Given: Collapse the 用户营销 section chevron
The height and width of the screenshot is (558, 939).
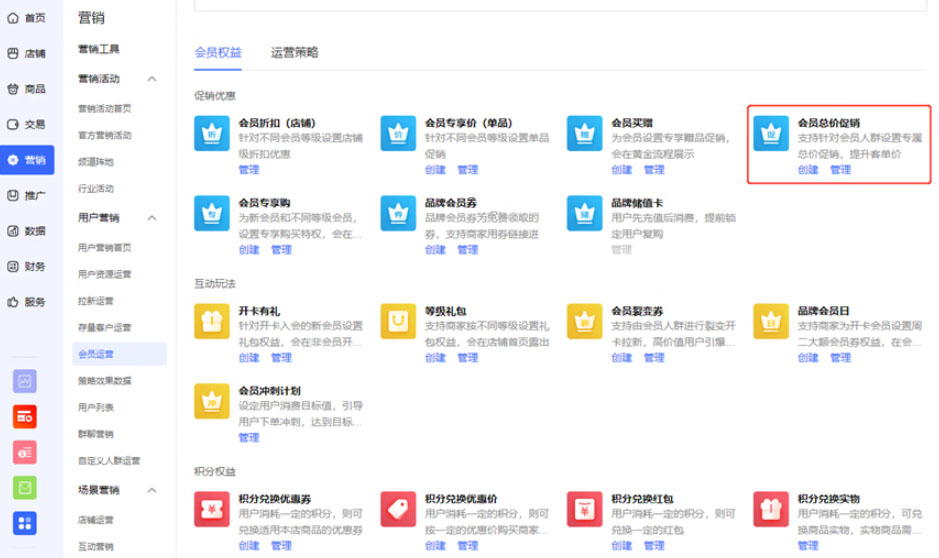Looking at the screenshot, I should 152,218.
